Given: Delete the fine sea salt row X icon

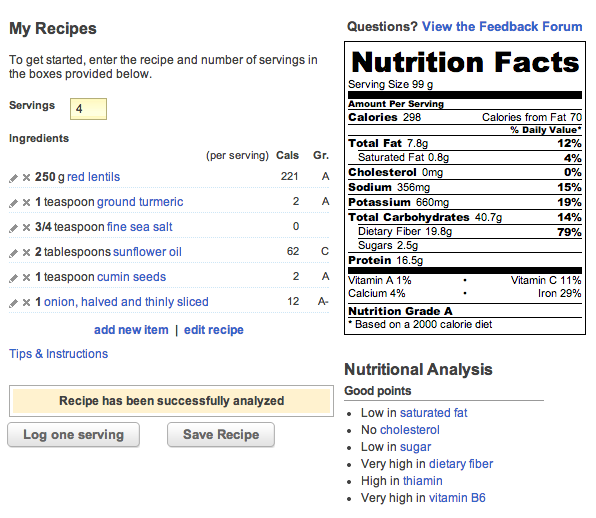Looking at the screenshot, I should coord(26,228).
